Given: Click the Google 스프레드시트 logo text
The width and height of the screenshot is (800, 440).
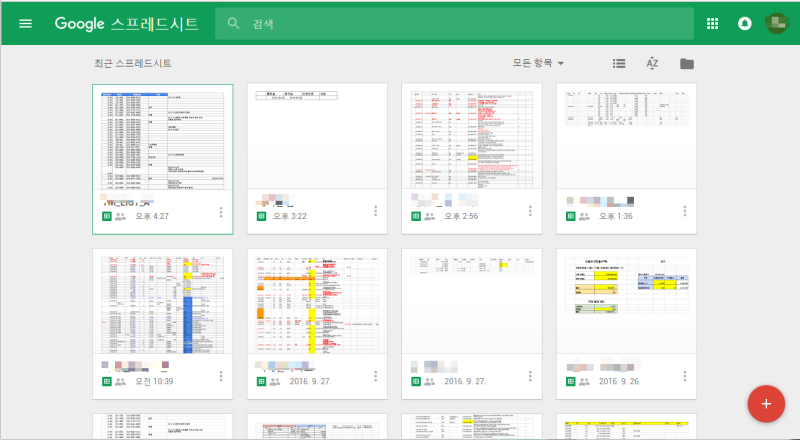Looking at the screenshot, I should click(127, 23).
